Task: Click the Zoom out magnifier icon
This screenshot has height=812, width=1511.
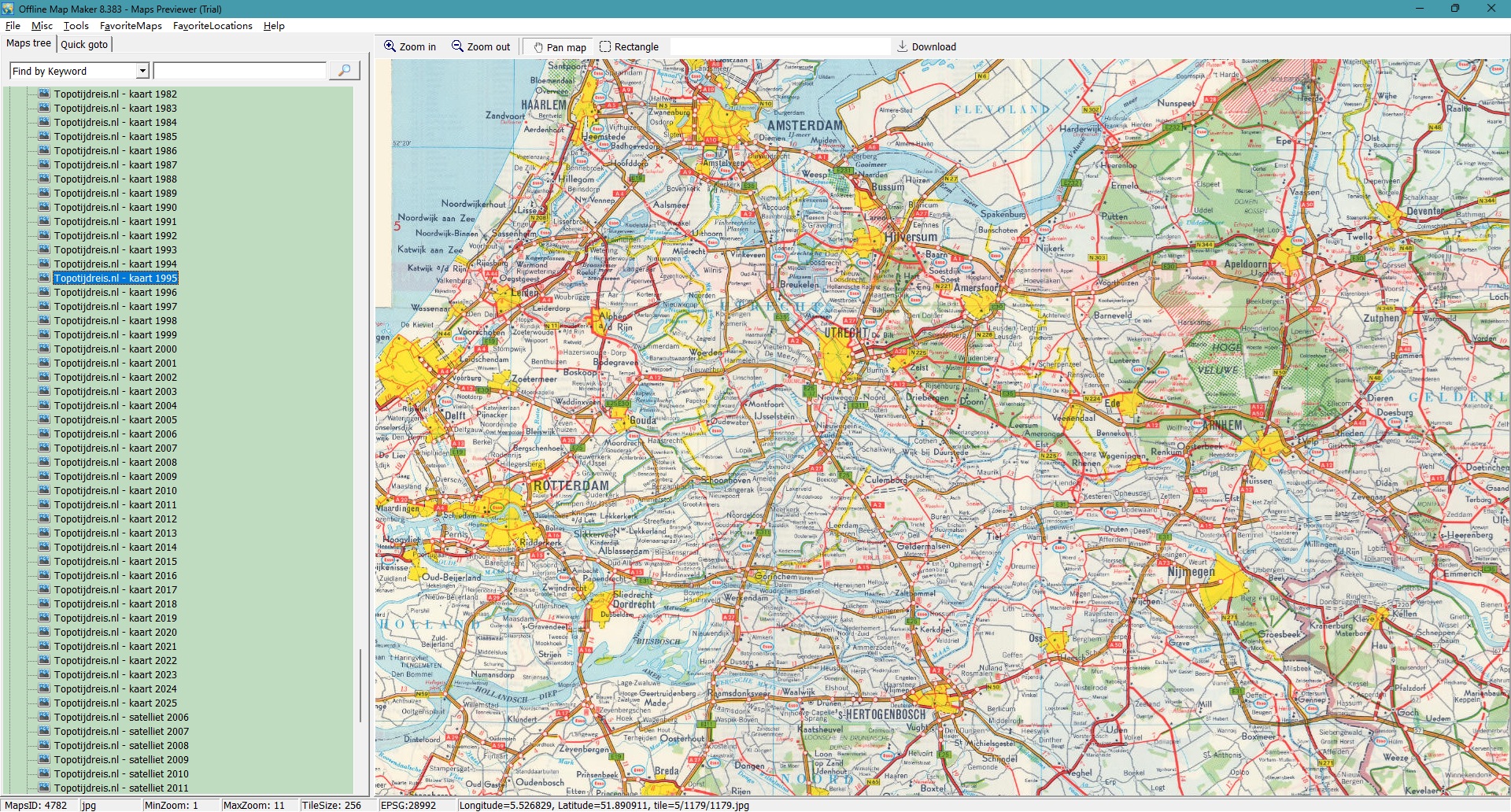Action: (457, 46)
